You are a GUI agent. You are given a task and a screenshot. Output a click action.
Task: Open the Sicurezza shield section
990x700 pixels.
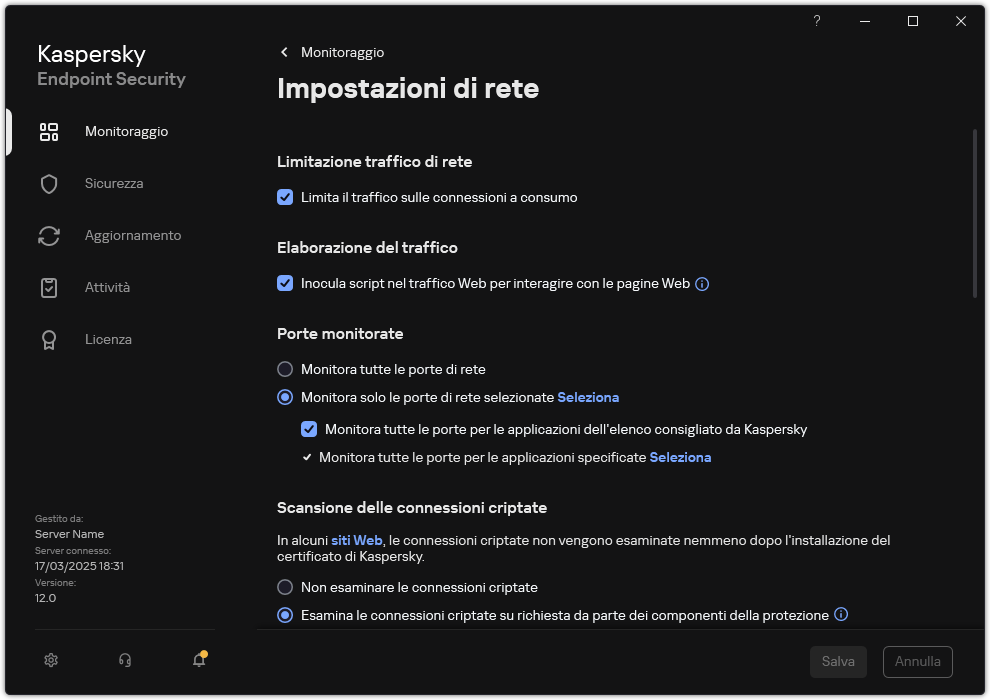click(48, 183)
